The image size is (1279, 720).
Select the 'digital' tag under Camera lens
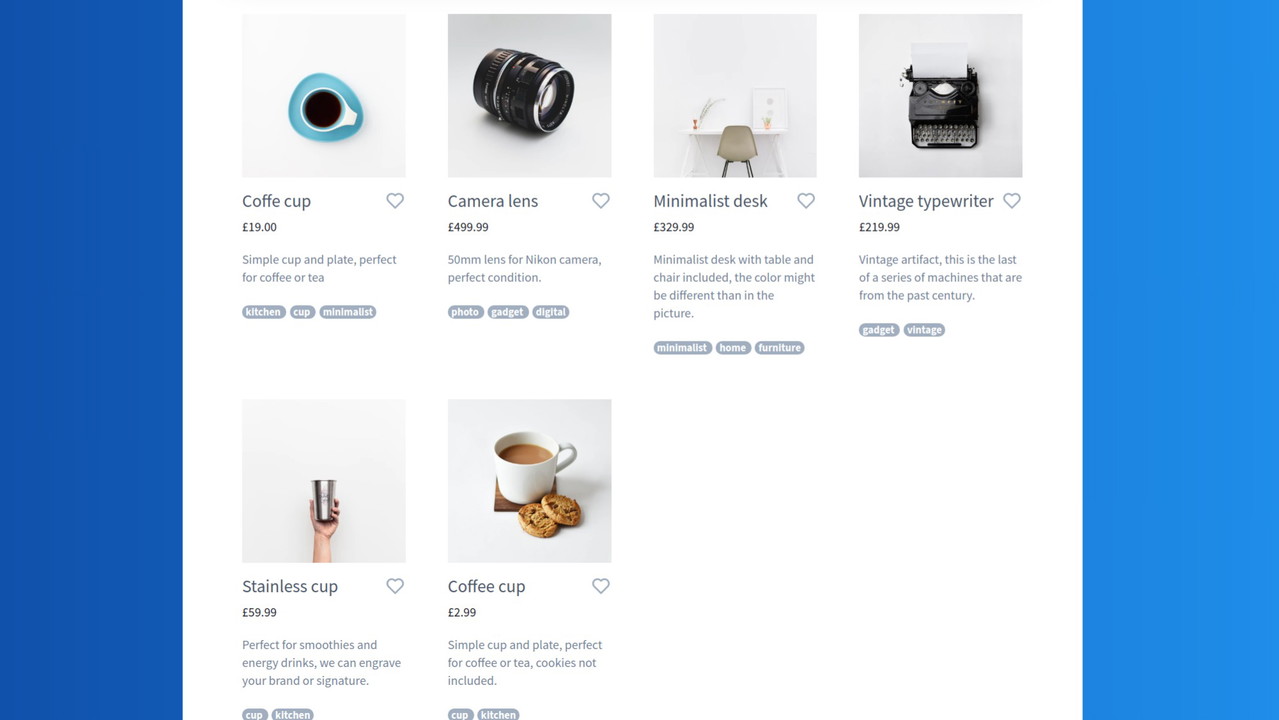[550, 312]
